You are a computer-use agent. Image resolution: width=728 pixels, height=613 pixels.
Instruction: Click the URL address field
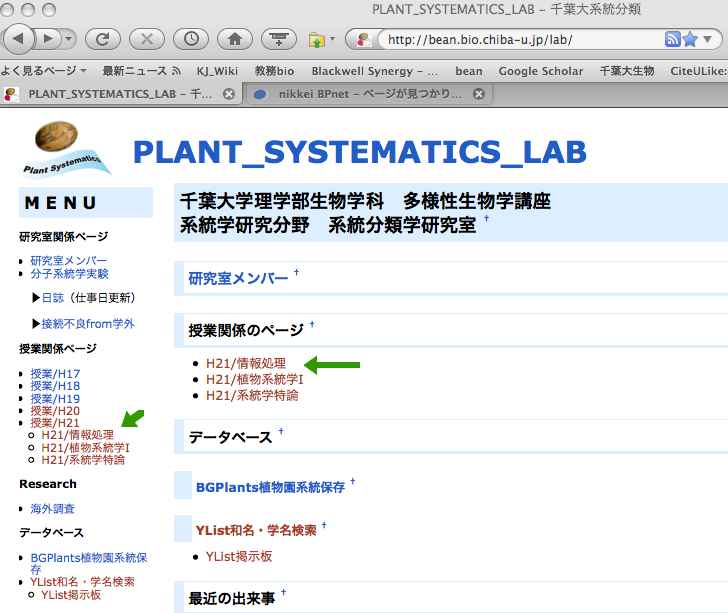point(520,40)
